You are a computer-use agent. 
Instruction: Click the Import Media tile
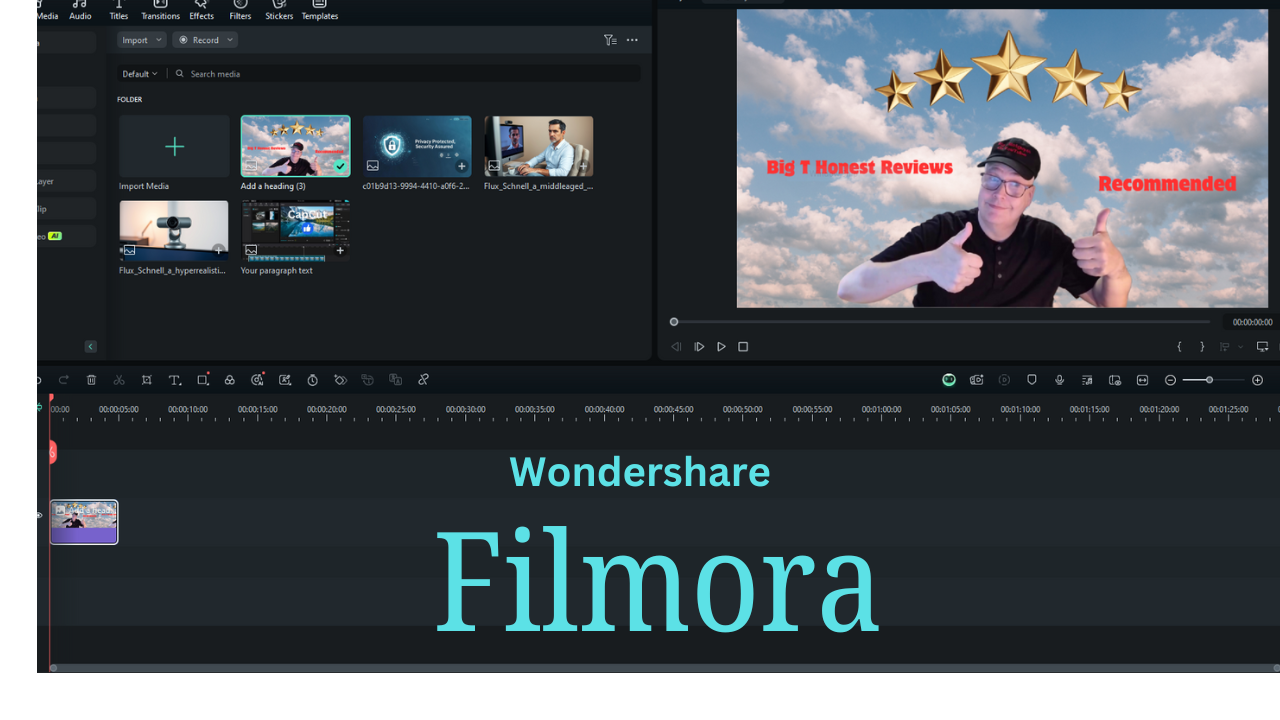coord(174,147)
